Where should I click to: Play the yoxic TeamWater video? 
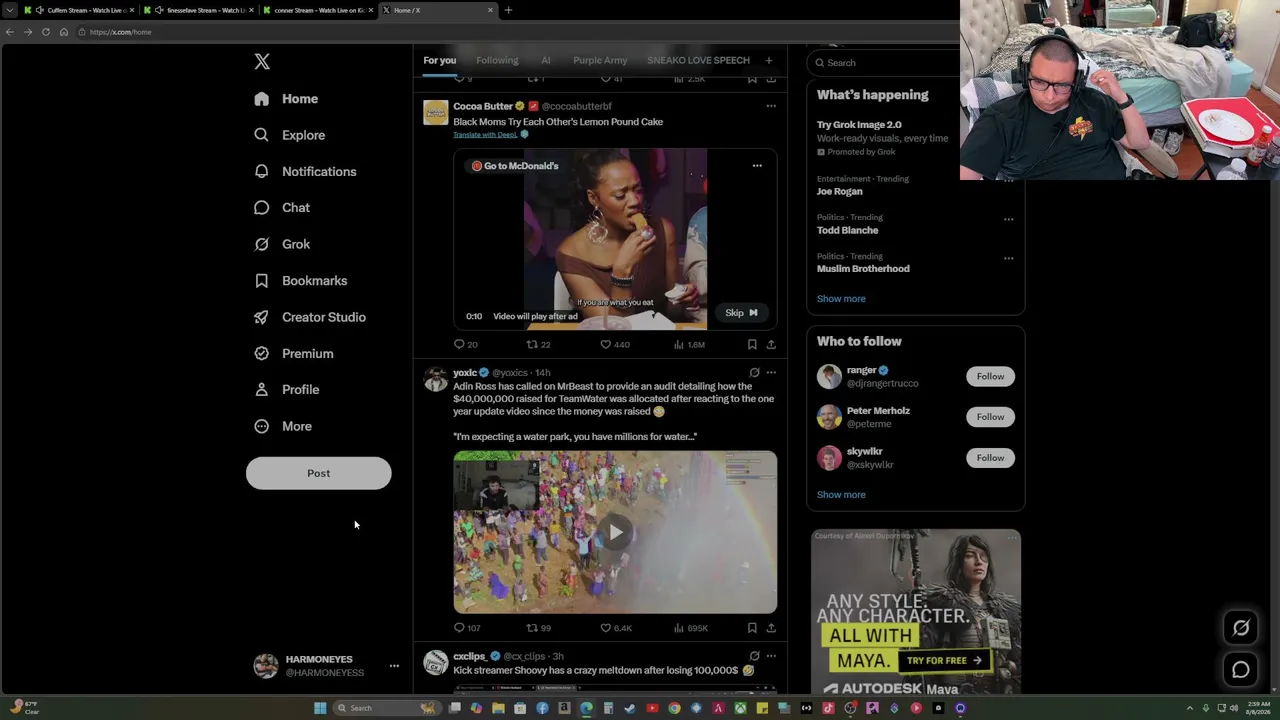615,532
